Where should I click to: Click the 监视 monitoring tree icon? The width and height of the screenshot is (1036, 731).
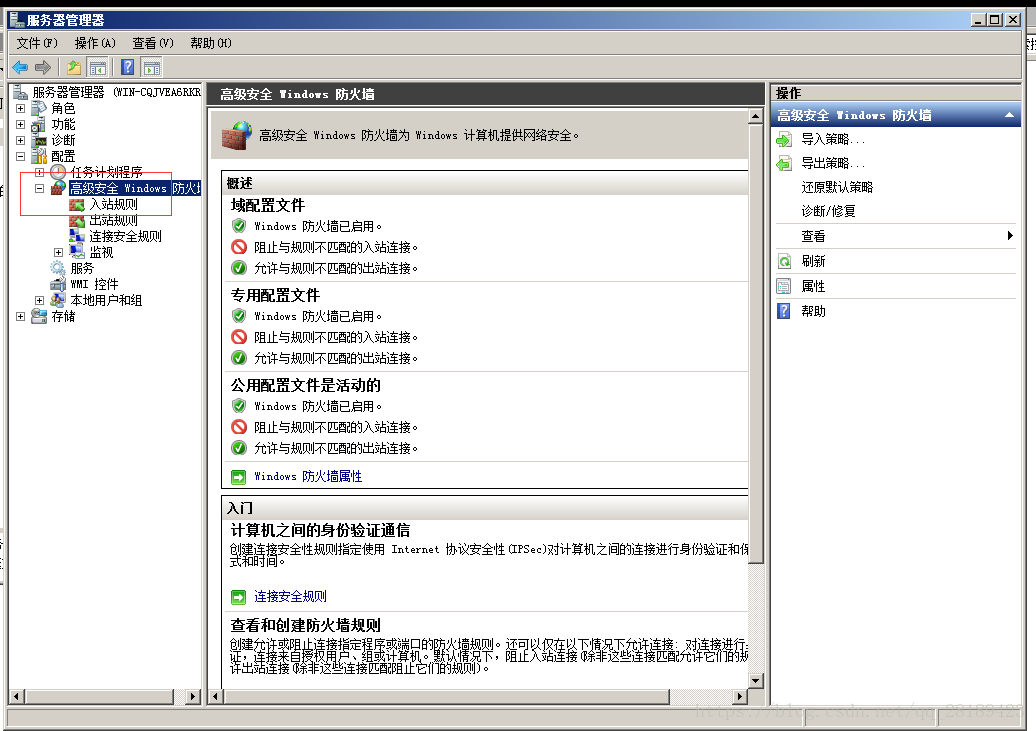(x=77, y=252)
